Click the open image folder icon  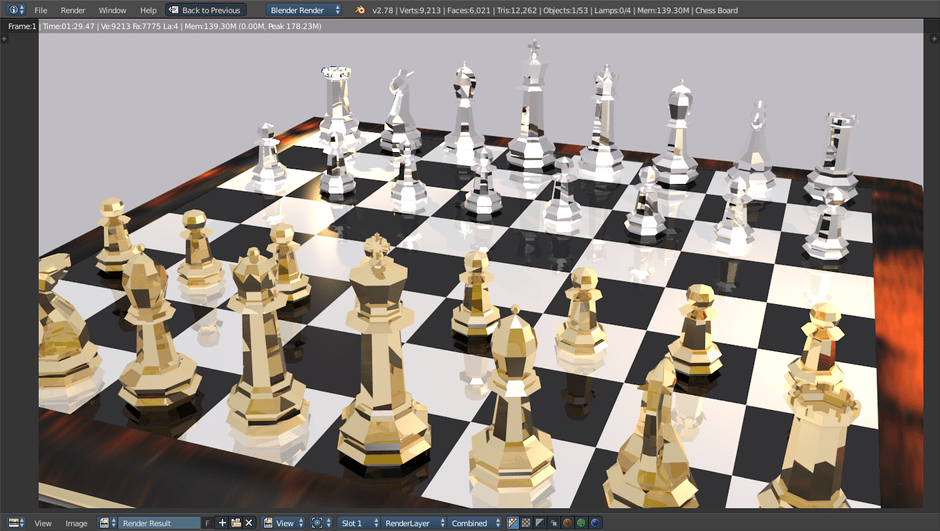point(236,523)
